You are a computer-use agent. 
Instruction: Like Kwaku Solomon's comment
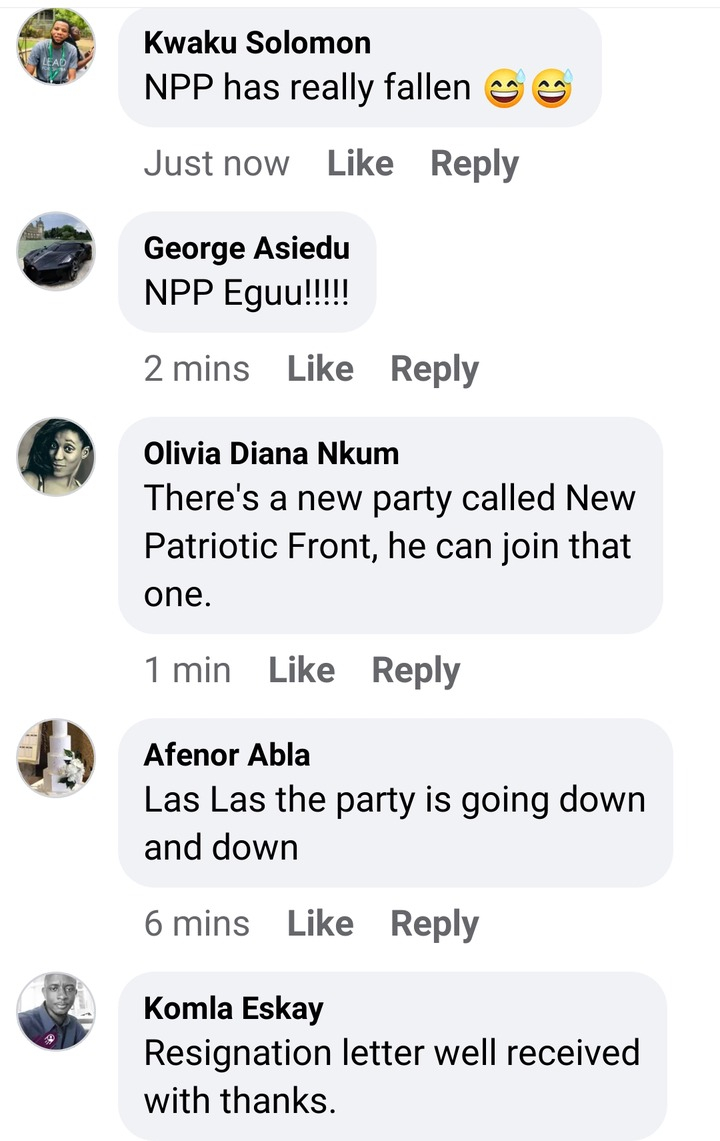pos(360,164)
